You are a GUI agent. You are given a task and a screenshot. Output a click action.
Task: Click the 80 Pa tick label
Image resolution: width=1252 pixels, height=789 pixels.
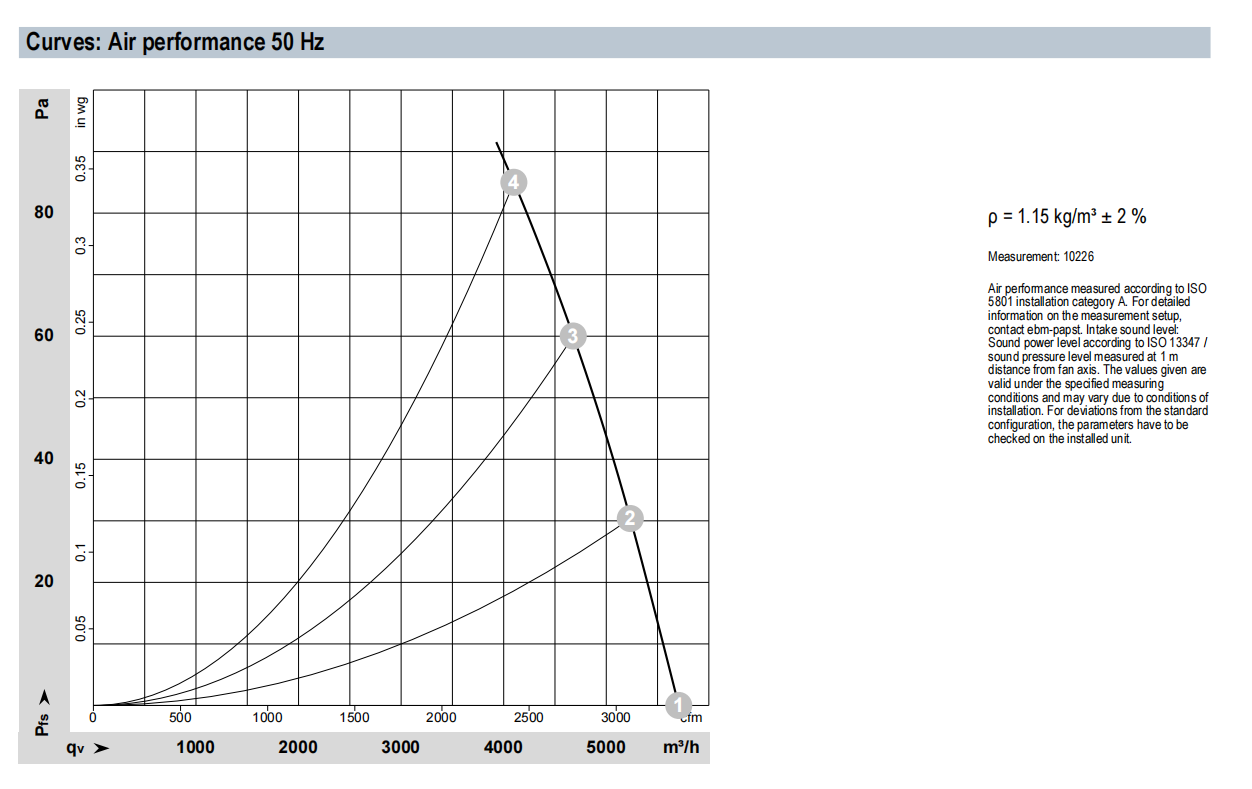click(x=43, y=213)
